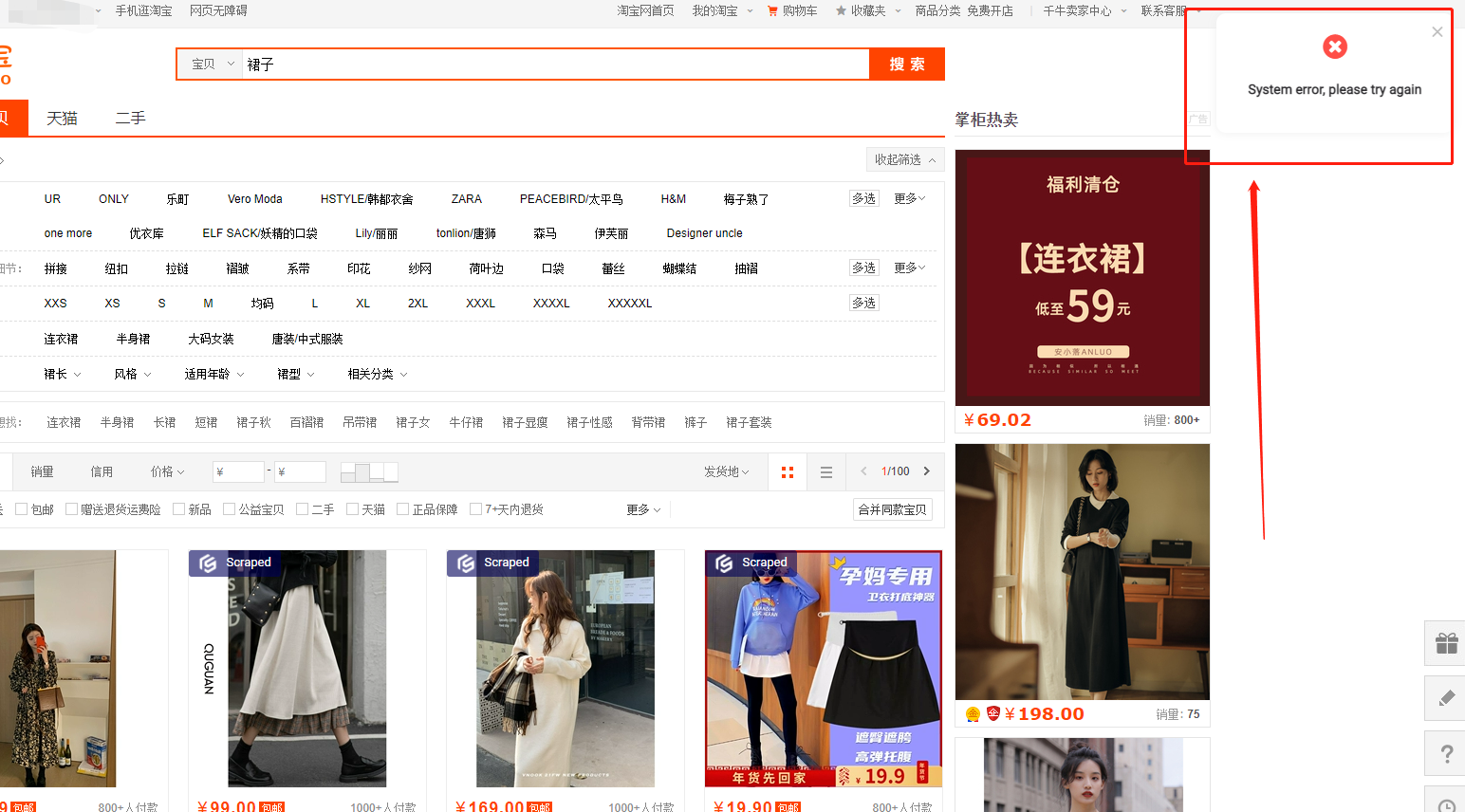Click the red error icon in the notification
Image resolution: width=1465 pixels, height=812 pixels.
pos(1335,46)
